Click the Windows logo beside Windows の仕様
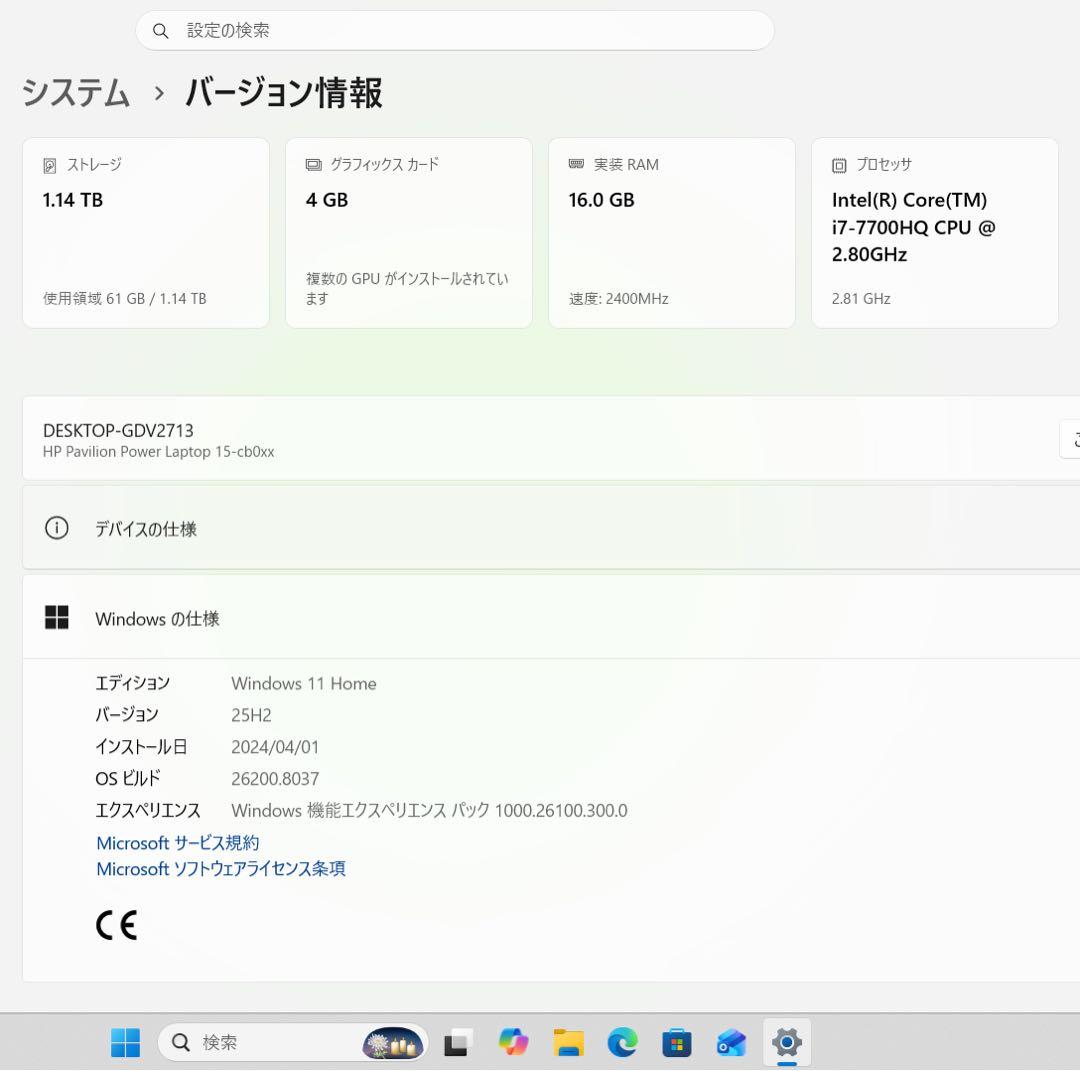 point(56,618)
